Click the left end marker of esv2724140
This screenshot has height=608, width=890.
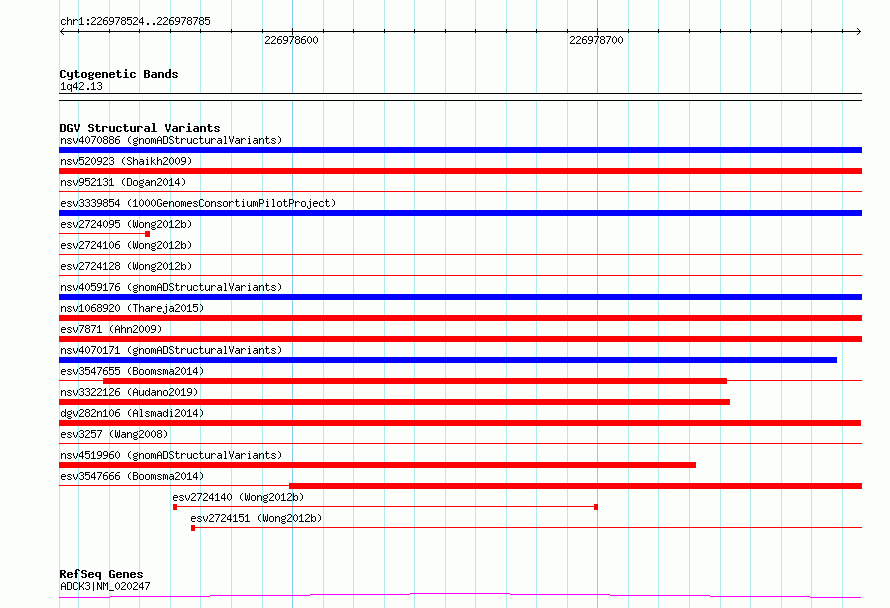(175, 507)
